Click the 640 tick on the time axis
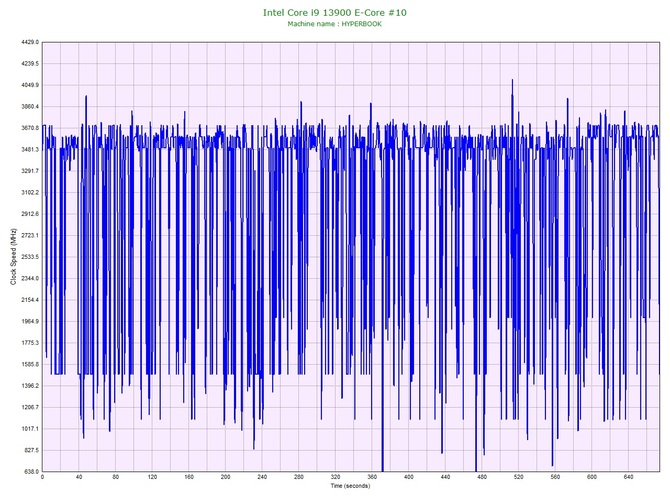670x503 pixels. click(629, 477)
